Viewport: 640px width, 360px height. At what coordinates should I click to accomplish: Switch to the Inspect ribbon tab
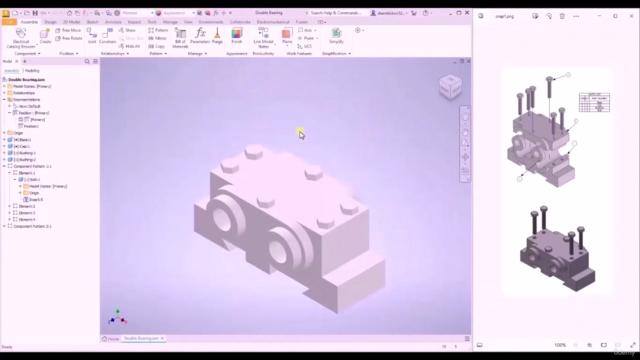coord(134,22)
